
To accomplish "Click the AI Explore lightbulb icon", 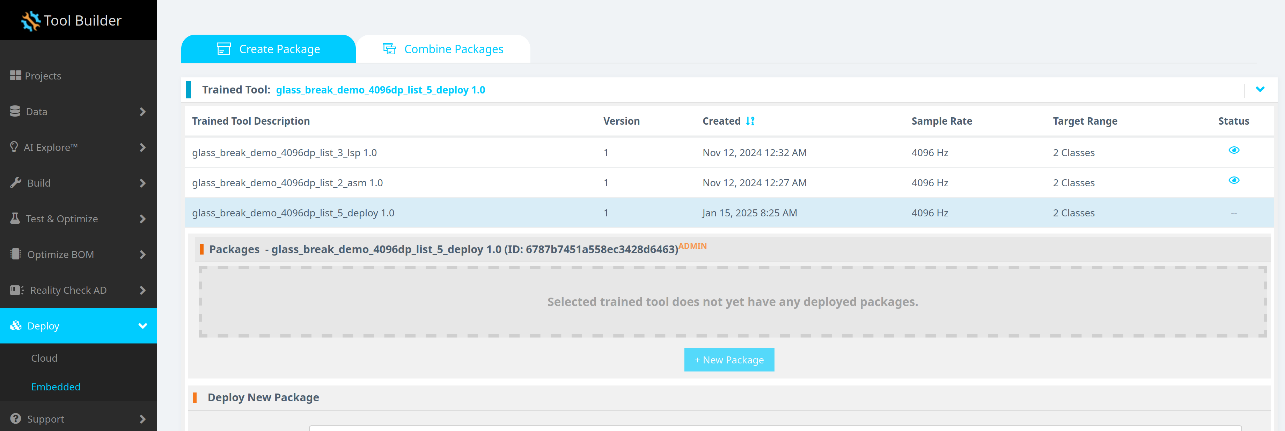I will pos(16,147).
